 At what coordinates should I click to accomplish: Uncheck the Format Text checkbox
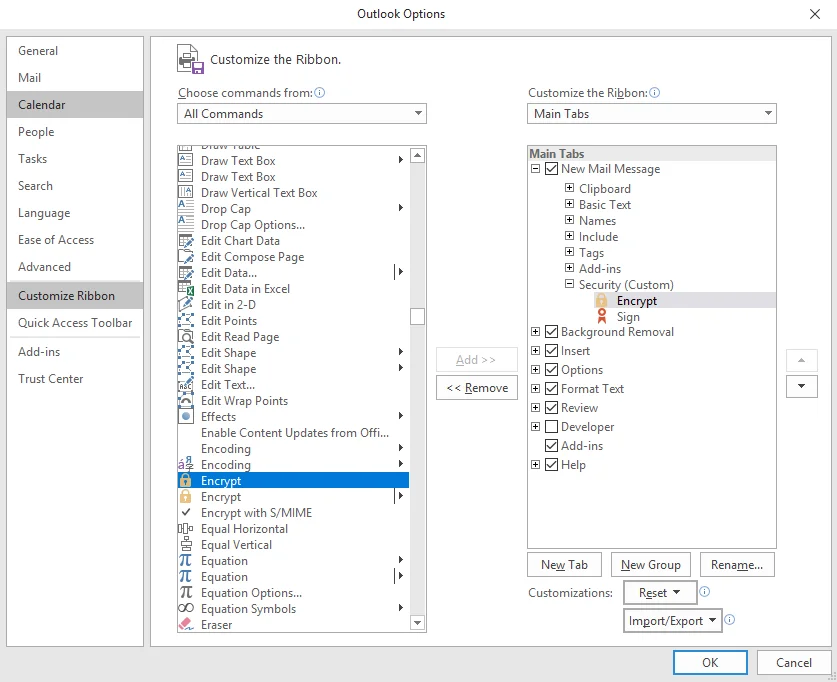pyautogui.click(x=551, y=388)
